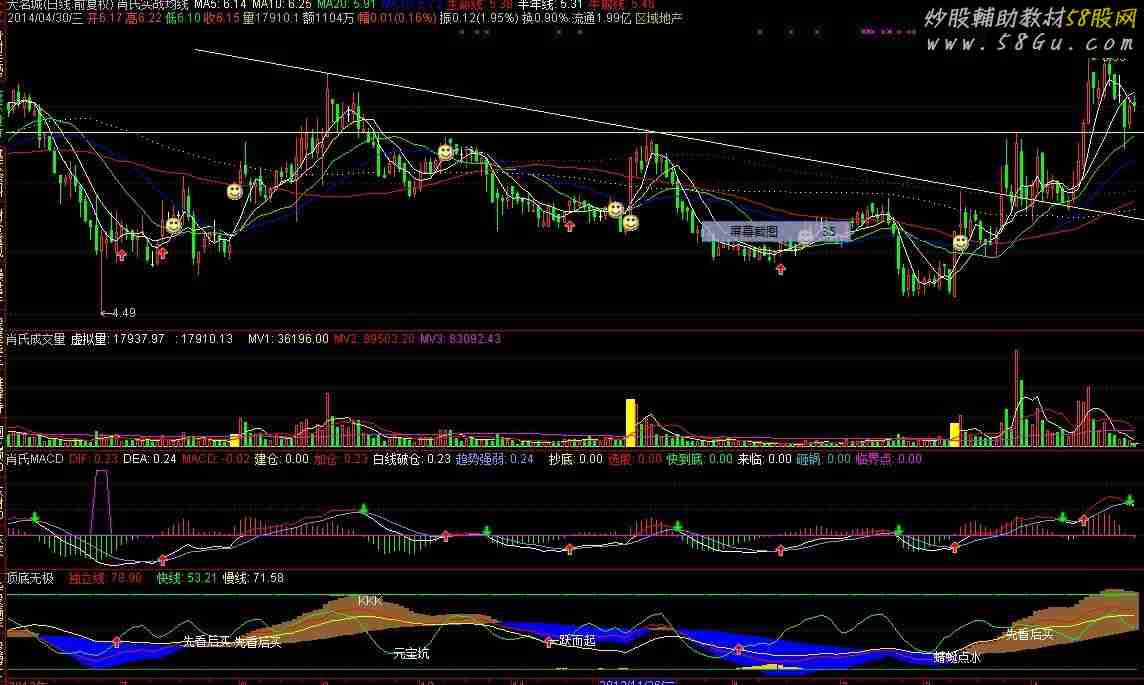Viewport: 1144px width, 685px height.
Task: Click the 慢线 71.58 value label
Action: click(253, 578)
